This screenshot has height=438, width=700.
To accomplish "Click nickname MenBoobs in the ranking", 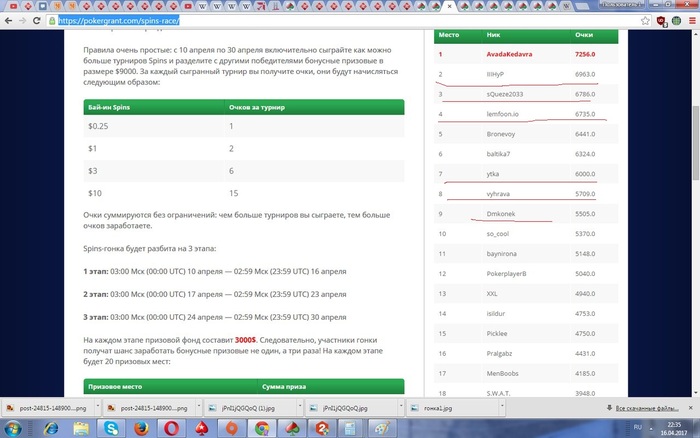I will (502, 373).
